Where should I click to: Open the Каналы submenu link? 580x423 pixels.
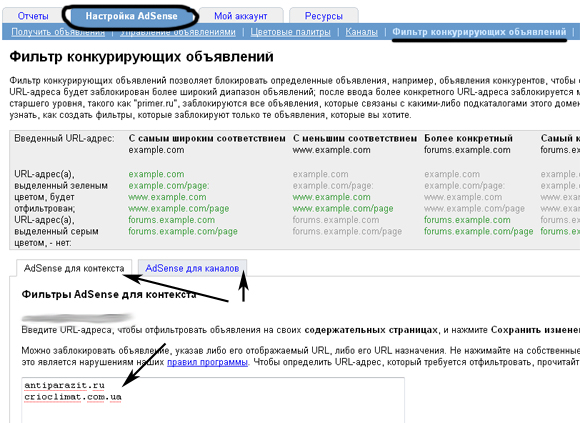361,32
